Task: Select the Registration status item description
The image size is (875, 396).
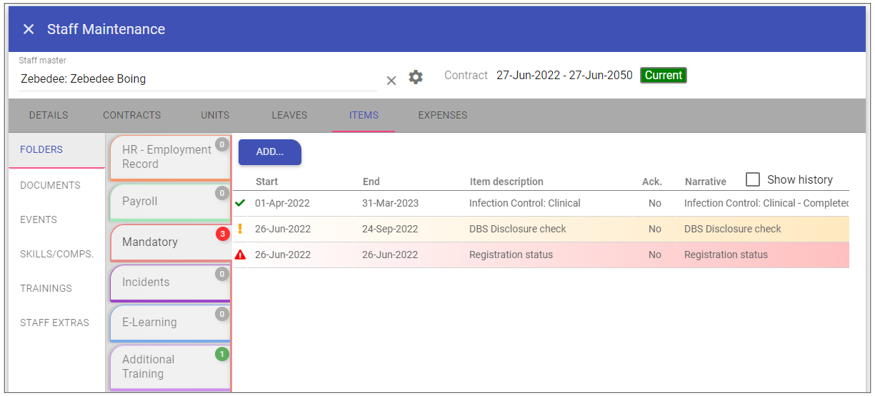Action: click(x=511, y=255)
